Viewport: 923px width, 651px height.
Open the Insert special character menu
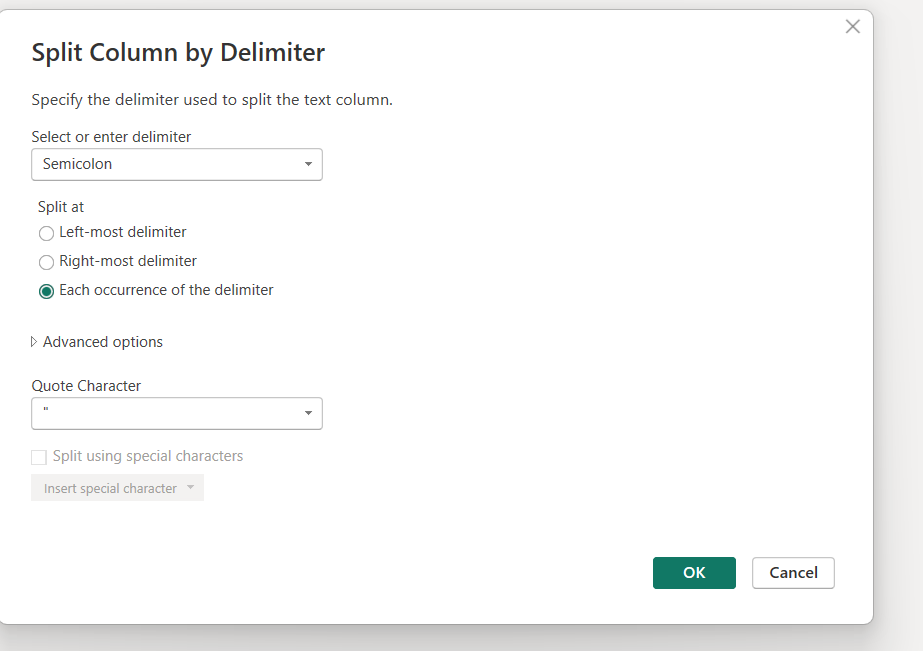117,488
